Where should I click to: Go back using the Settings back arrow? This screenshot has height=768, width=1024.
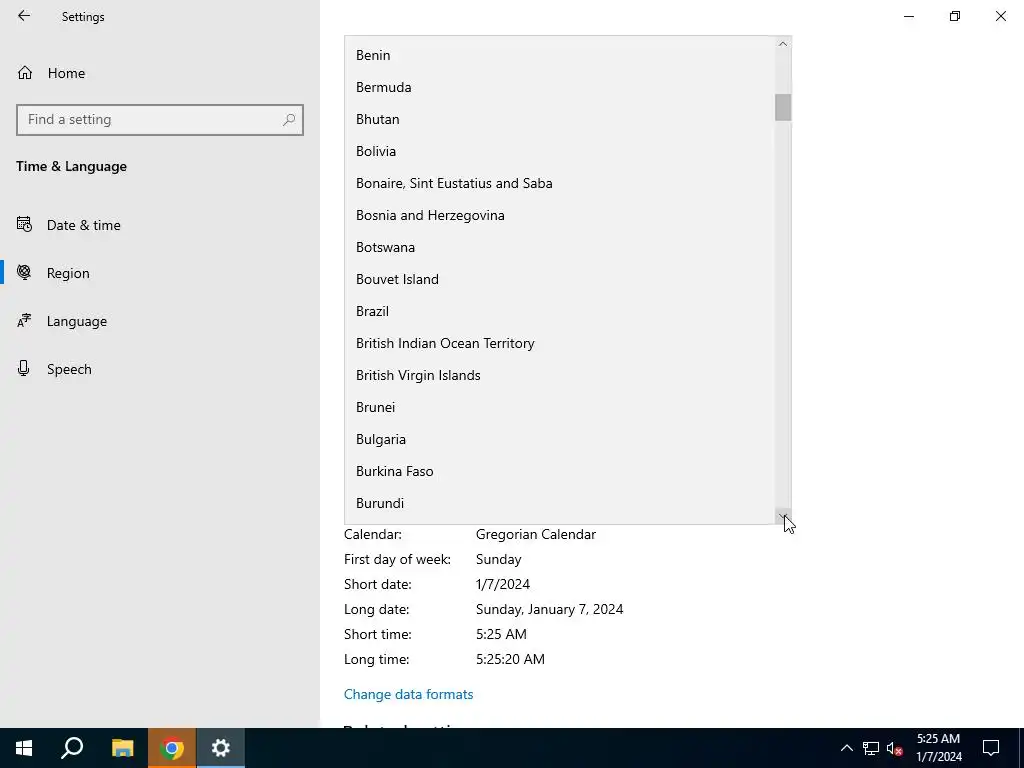(x=24, y=16)
